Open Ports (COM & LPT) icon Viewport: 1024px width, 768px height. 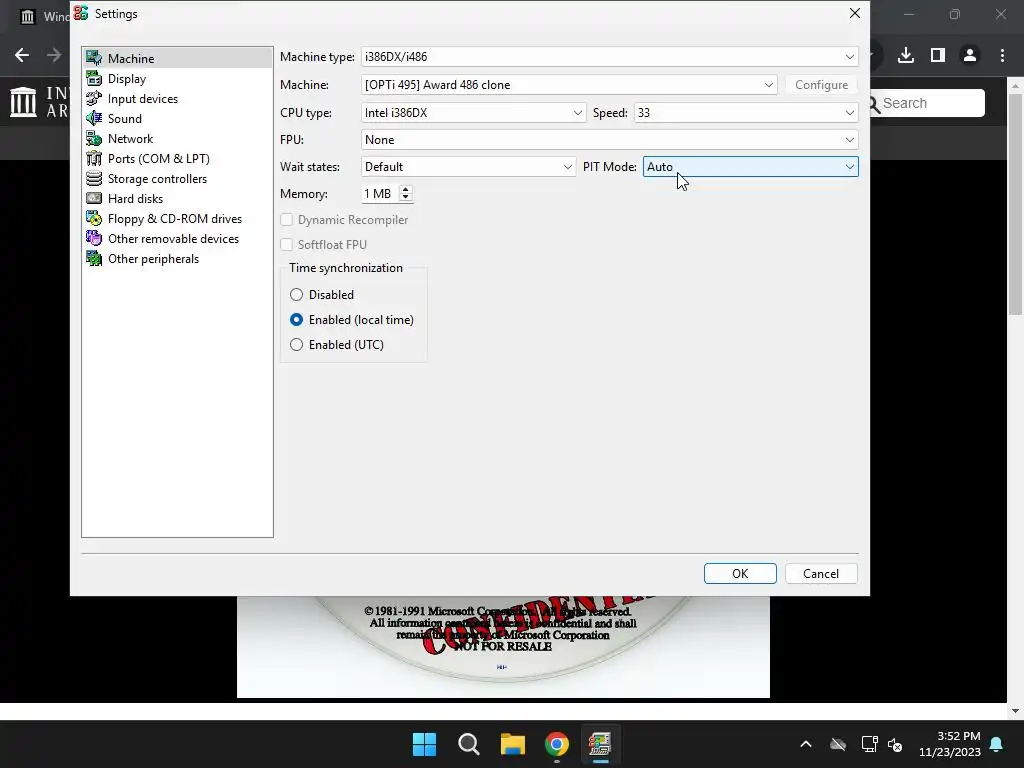pos(94,159)
